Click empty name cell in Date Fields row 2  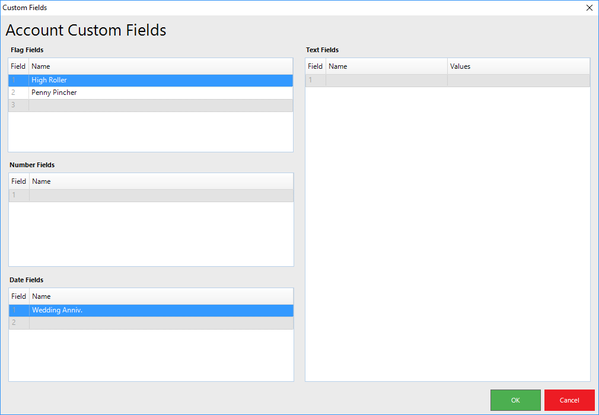click(x=161, y=323)
